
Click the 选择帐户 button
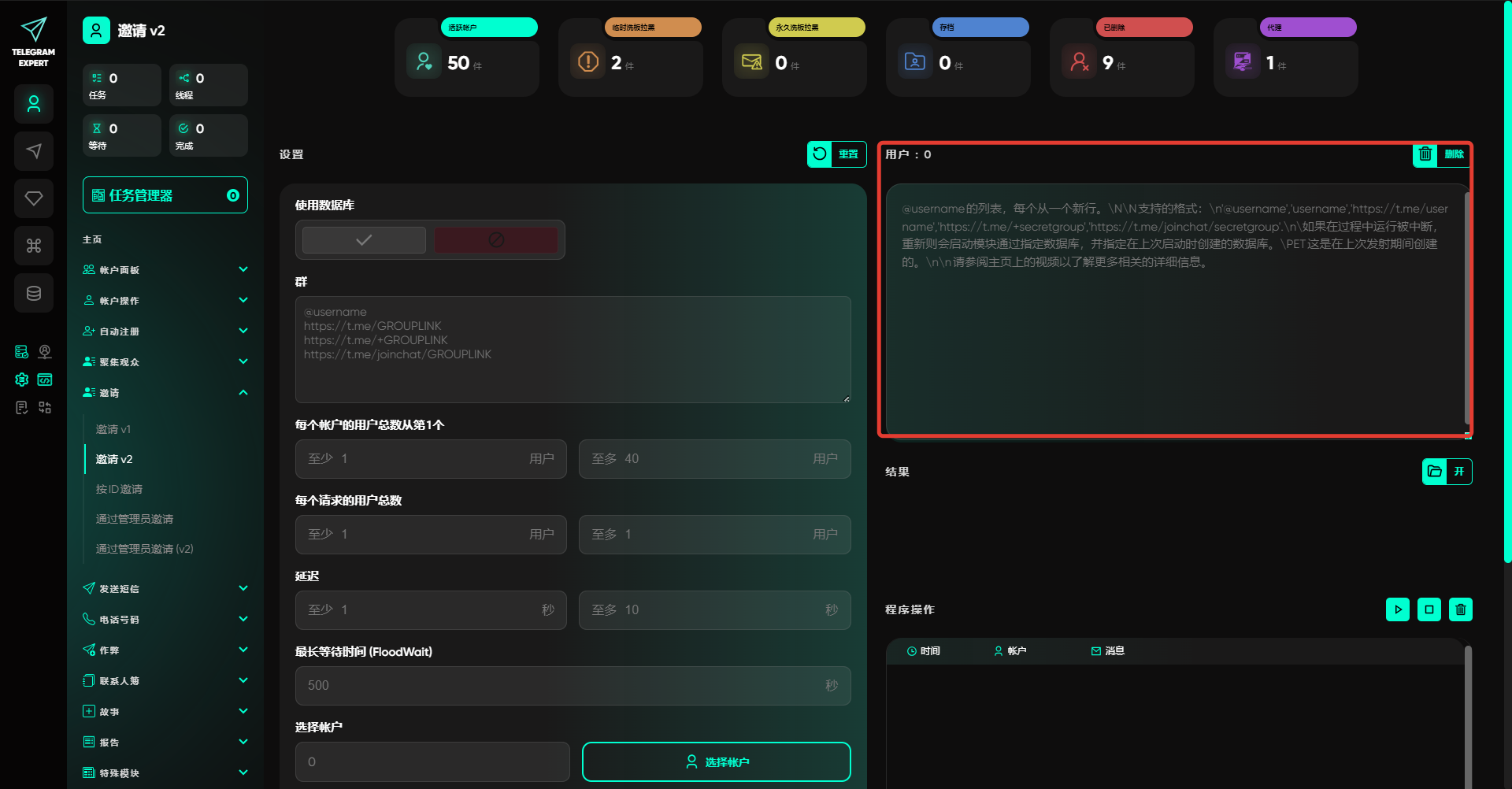pos(716,762)
